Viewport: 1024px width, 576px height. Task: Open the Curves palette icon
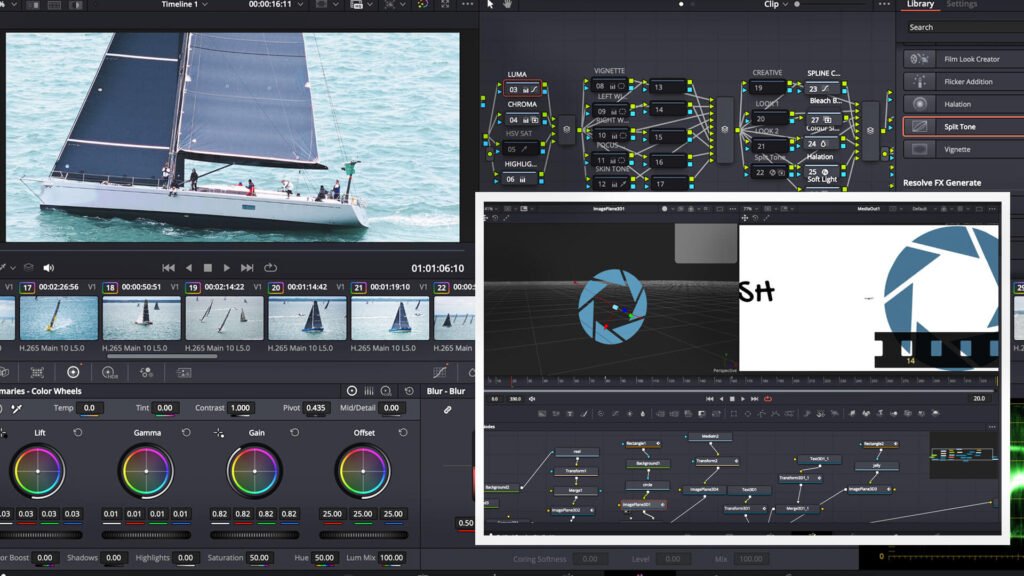440,372
